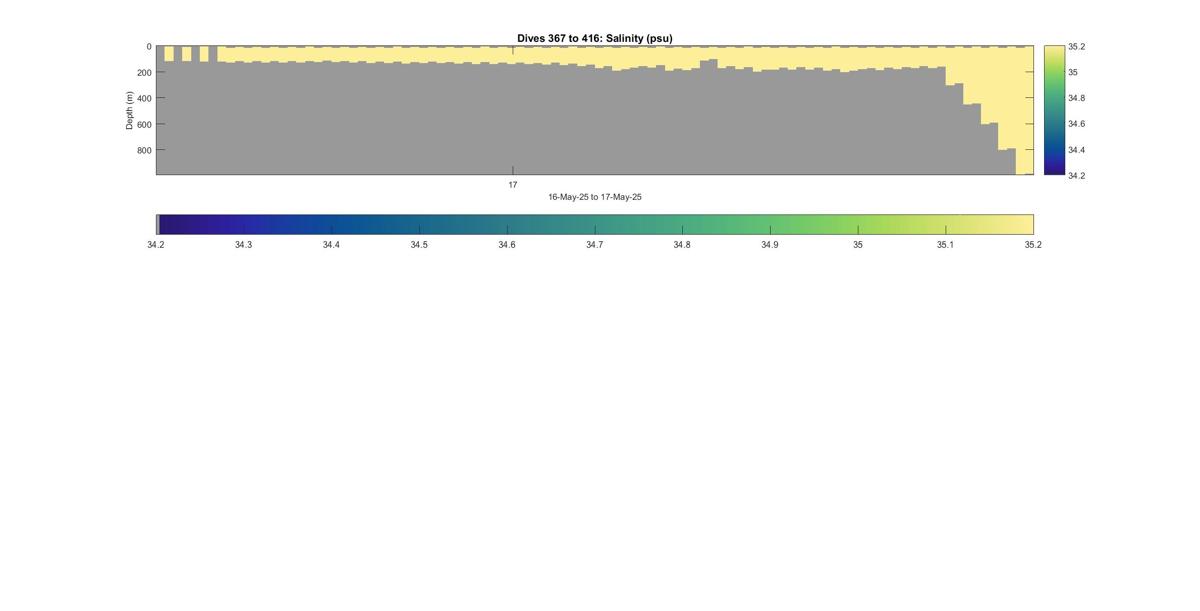Click the 35.1 yellow-green region of horizontal colorbar
This screenshot has height=611, width=1200.
pos(946,224)
